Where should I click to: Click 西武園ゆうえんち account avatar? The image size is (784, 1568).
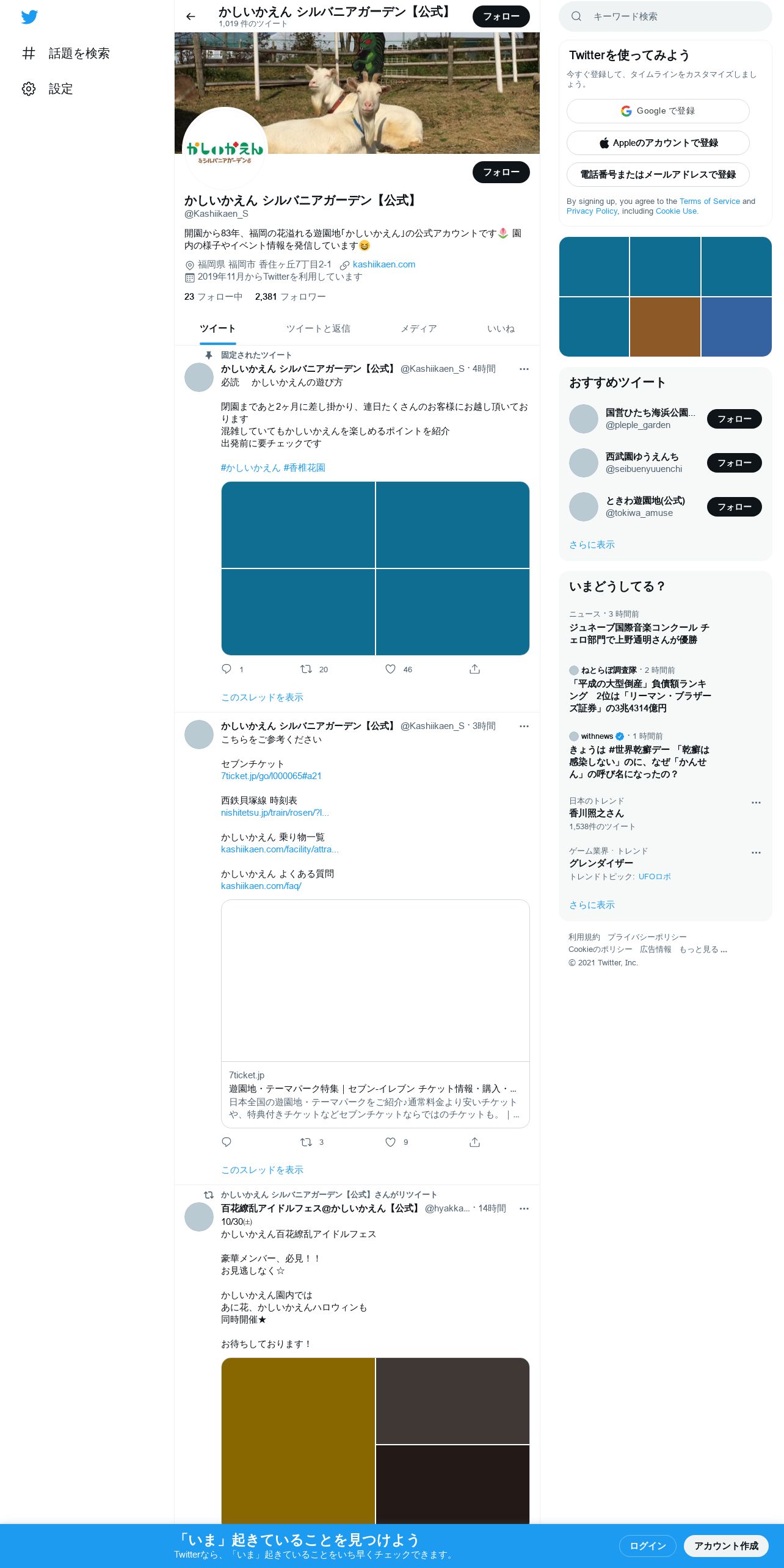coord(584,463)
